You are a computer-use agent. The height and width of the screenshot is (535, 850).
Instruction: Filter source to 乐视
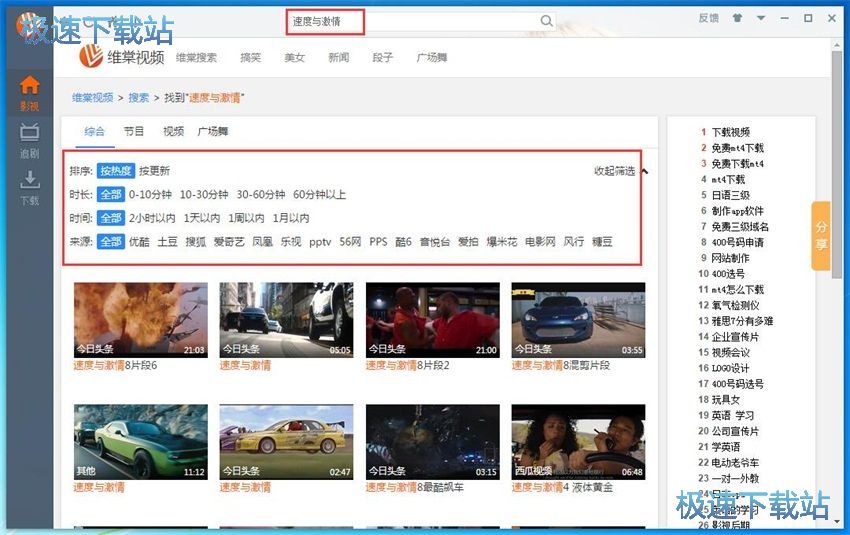pos(291,242)
